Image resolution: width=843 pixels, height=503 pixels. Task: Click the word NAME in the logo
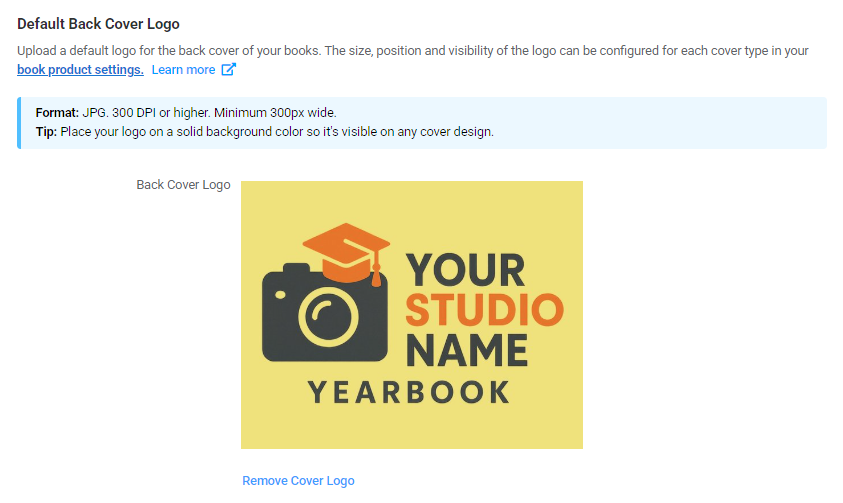467,350
